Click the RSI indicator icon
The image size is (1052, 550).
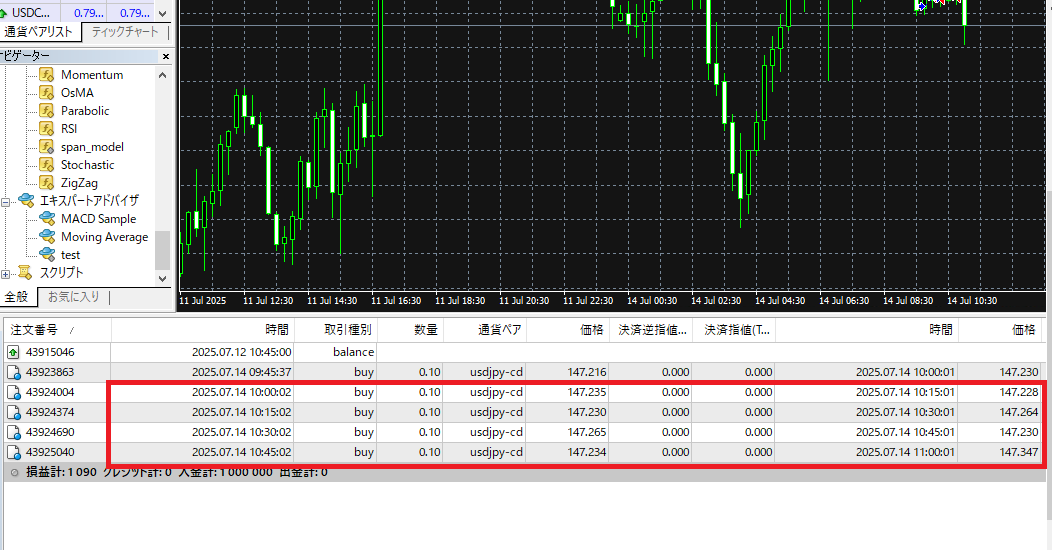pos(46,129)
